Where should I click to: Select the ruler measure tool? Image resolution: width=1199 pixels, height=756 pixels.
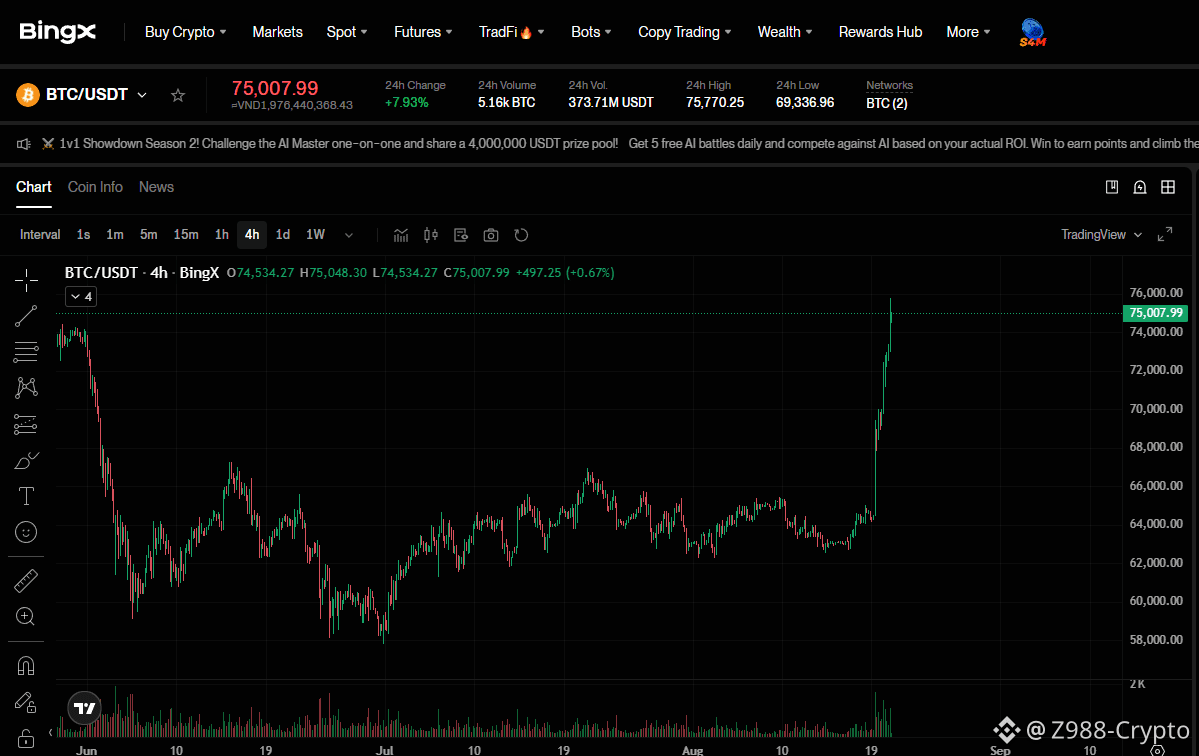26,582
